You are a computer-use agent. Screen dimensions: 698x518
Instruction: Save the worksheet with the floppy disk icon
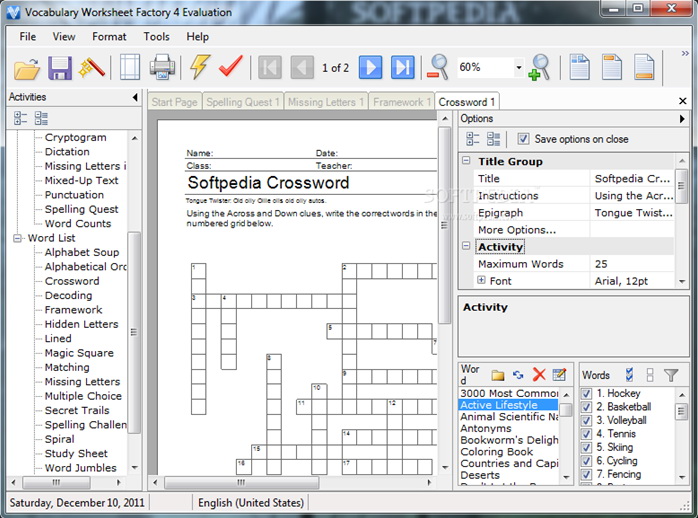pyautogui.click(x=60, y=68)
